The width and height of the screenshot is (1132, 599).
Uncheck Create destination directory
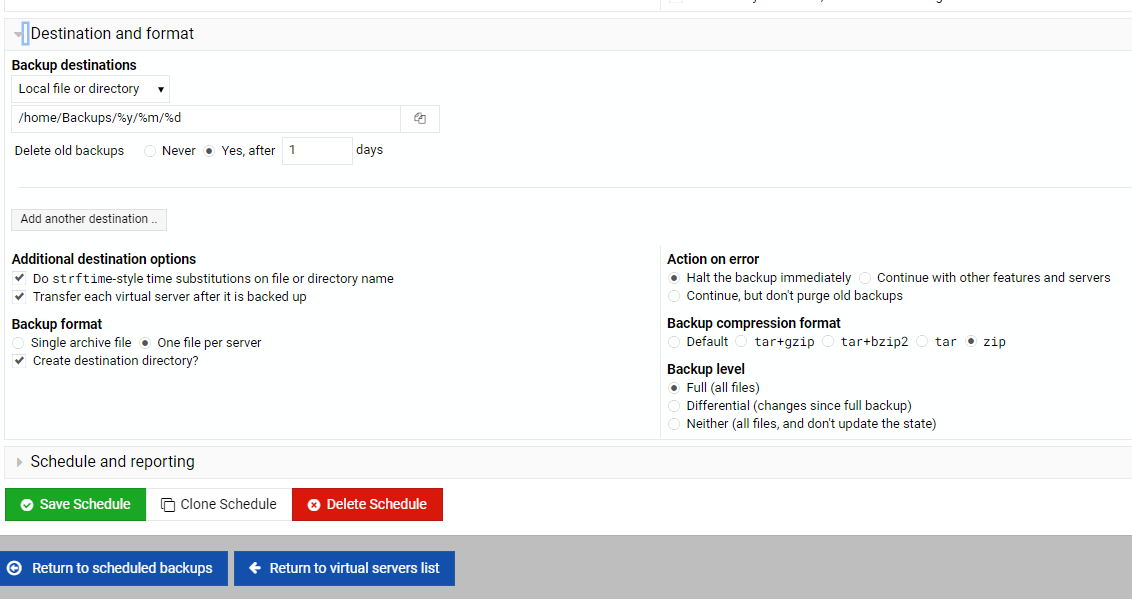(x=18, y=360)
